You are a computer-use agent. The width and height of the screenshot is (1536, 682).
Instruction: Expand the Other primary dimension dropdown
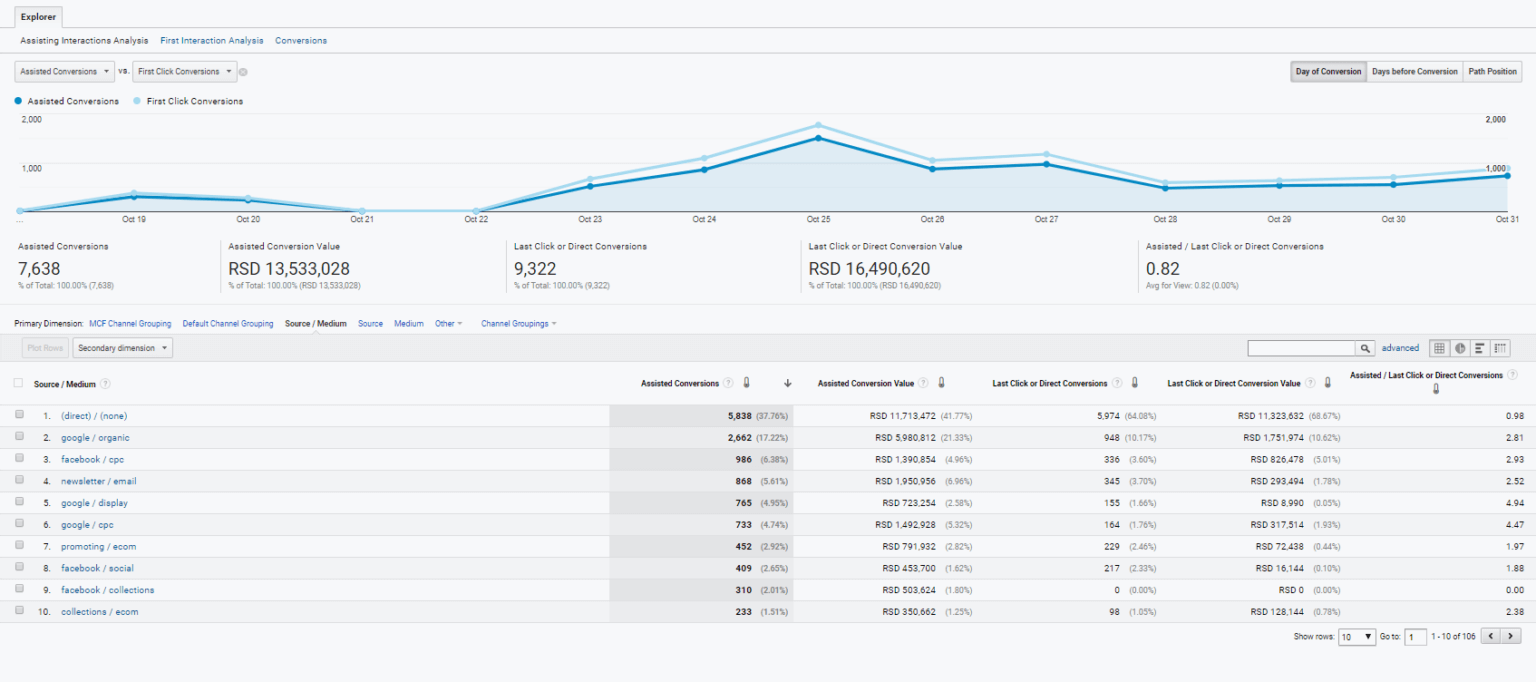click(449, 324)
